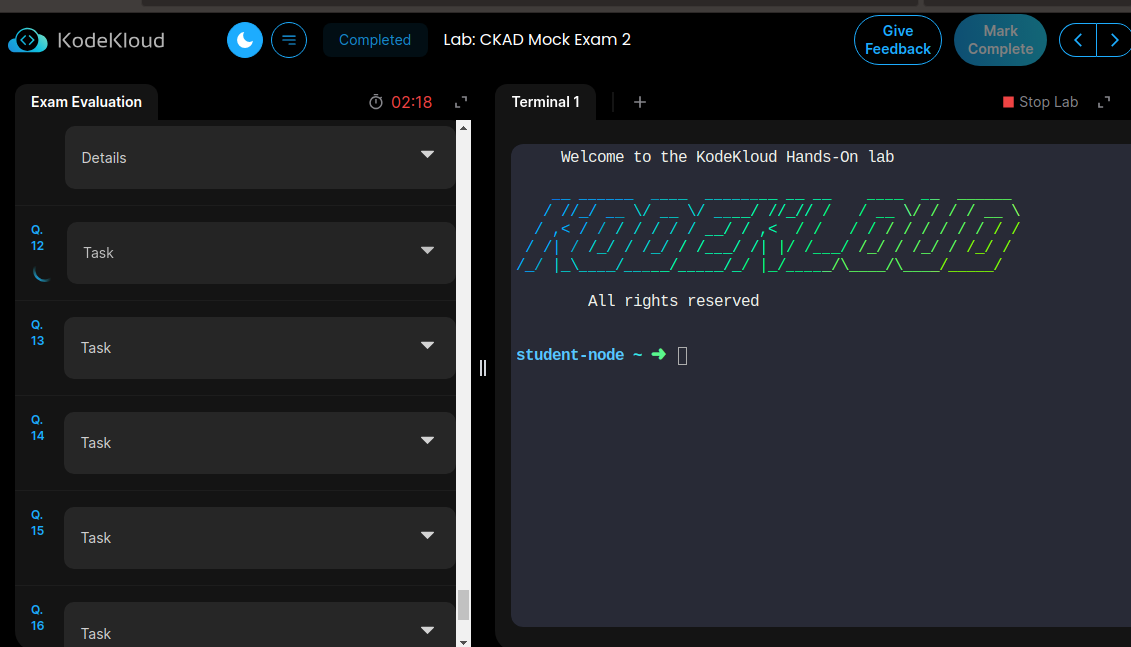Go to next lab arrow
Image resolution: width=1131 pixels, height=647 pixels.
coord(1114,40)
